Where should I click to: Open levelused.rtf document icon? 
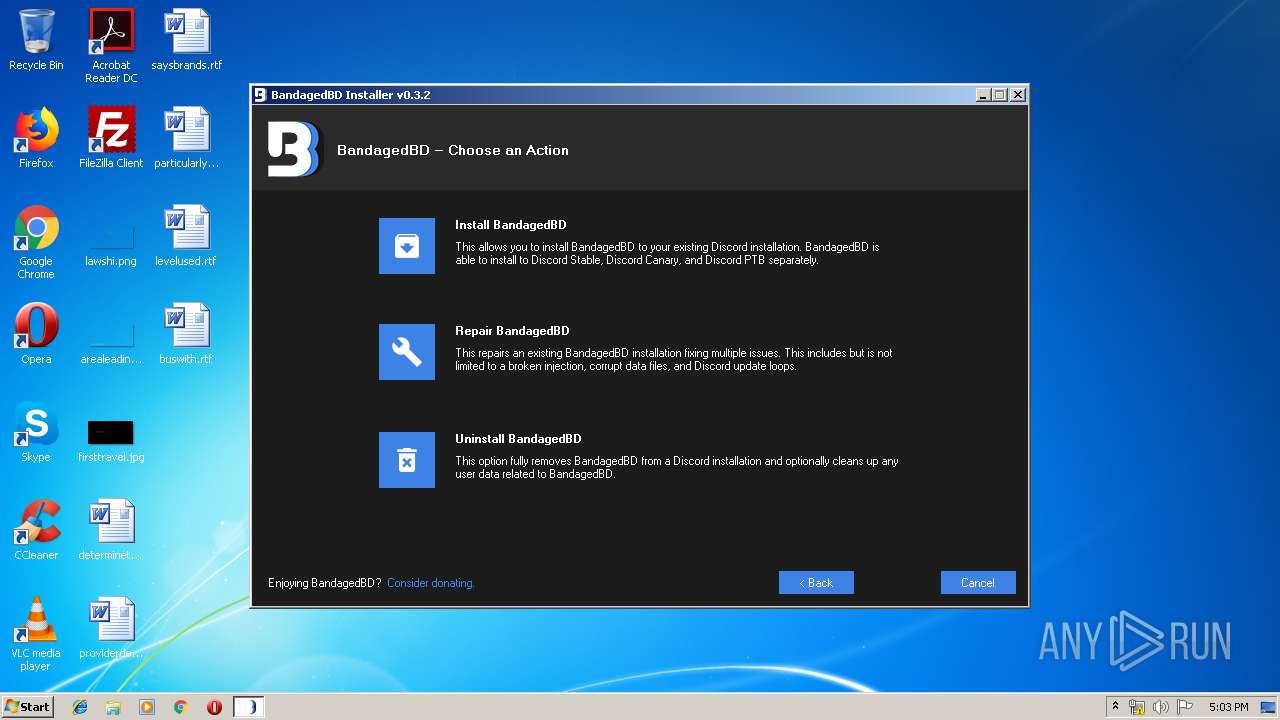point(187,236)
